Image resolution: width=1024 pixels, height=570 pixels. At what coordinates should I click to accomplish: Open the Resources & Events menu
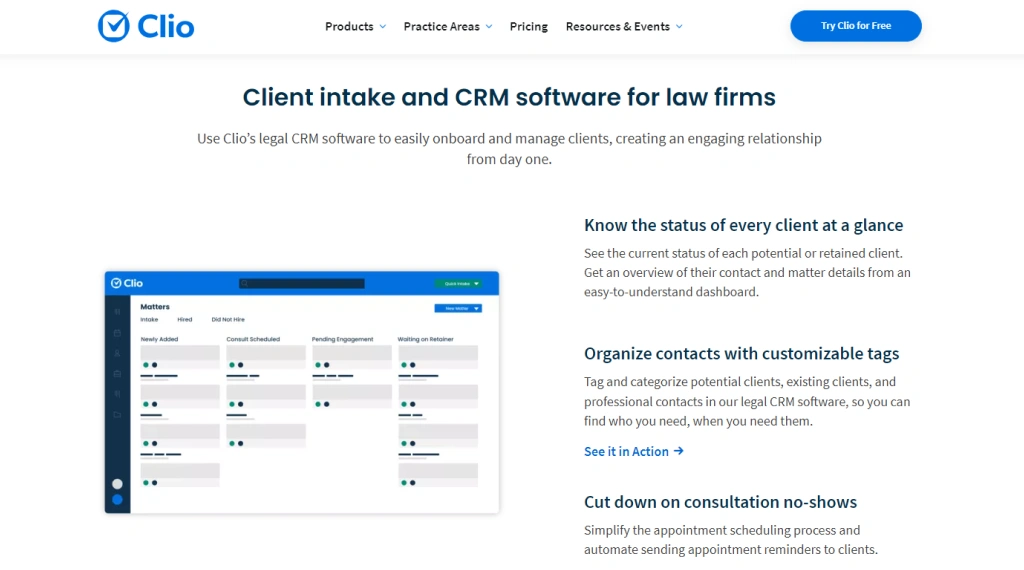tap(618, 27)
